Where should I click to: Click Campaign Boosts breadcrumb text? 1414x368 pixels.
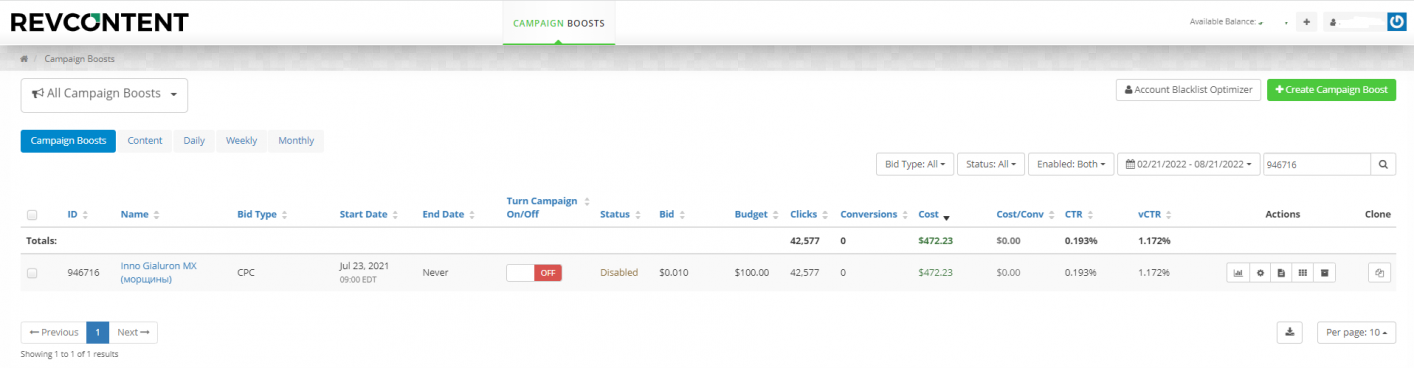[80, 59]
